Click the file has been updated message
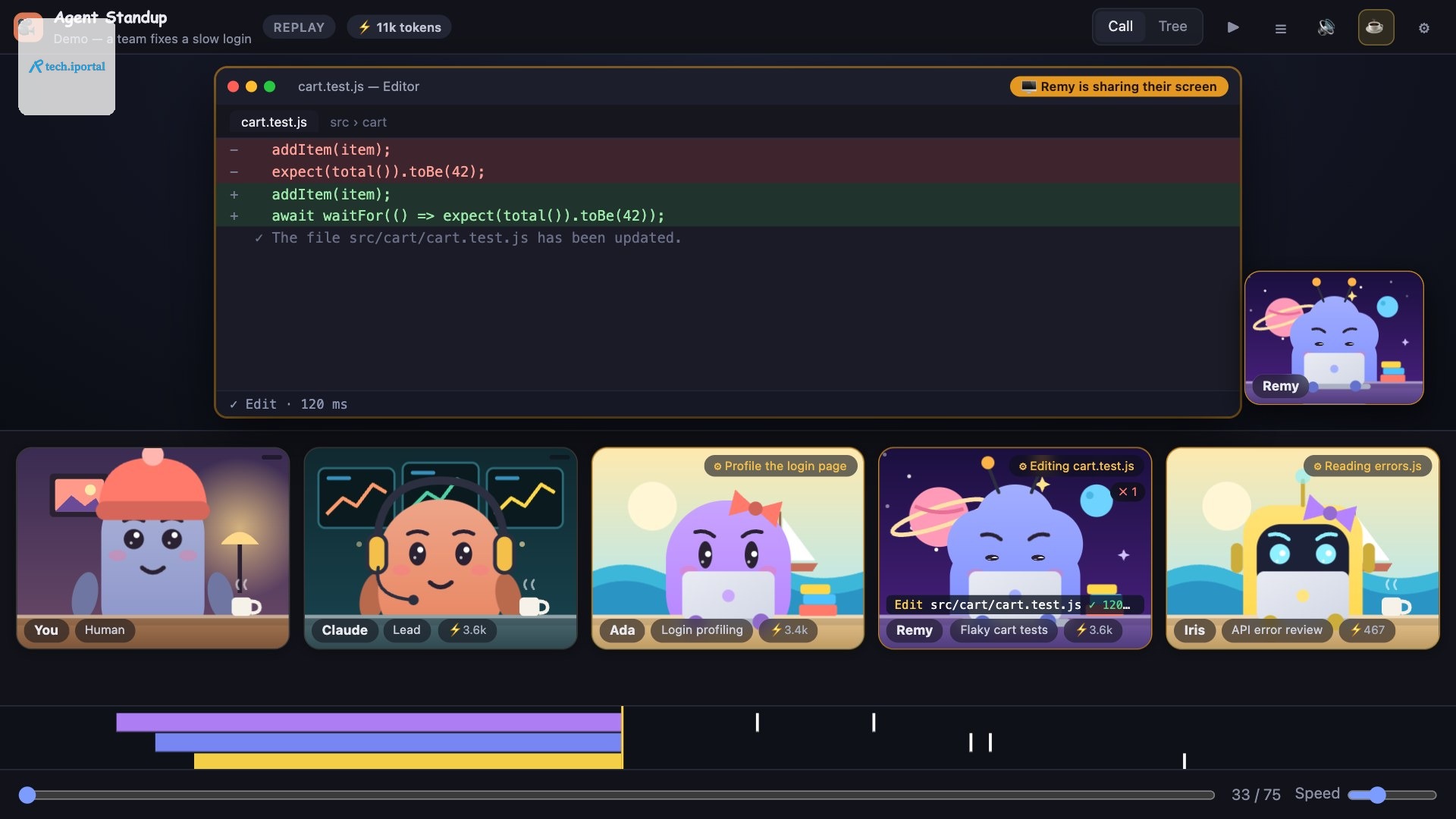1456x819 pixels. [x=476, y=238]
